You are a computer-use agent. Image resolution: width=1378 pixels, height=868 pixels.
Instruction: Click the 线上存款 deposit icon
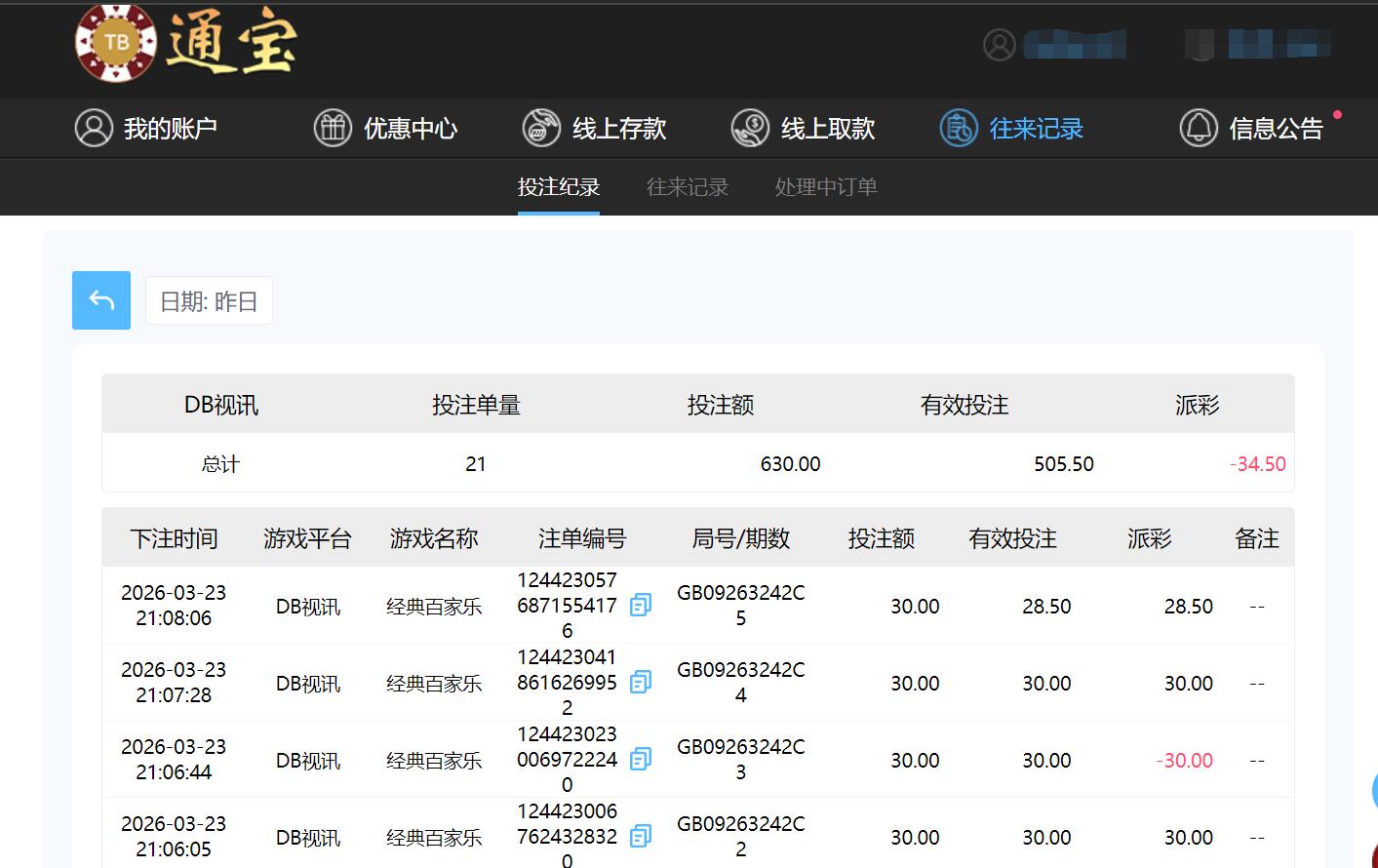pos(543,128)
